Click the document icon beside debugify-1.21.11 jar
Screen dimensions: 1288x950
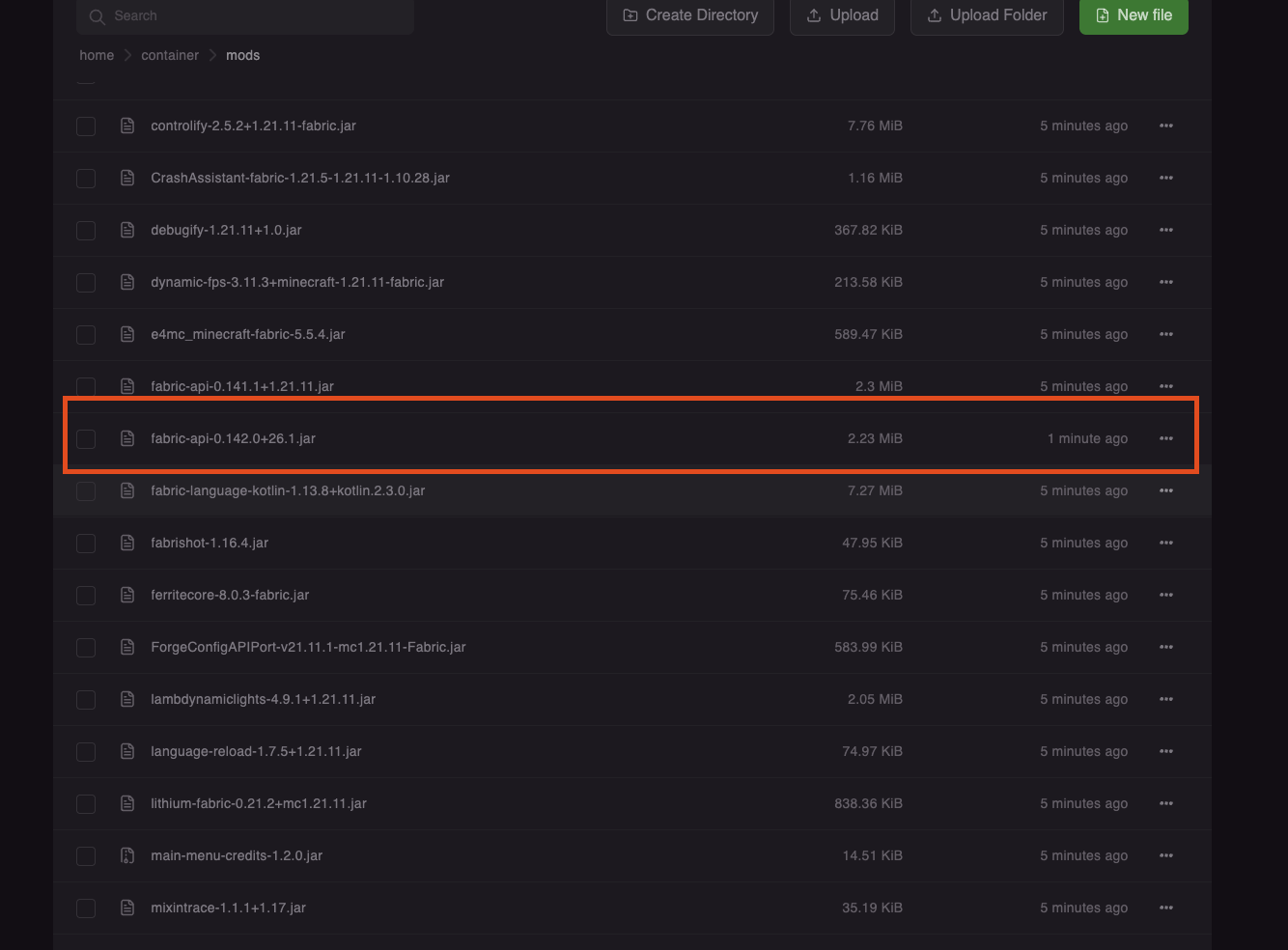point(127,230)
